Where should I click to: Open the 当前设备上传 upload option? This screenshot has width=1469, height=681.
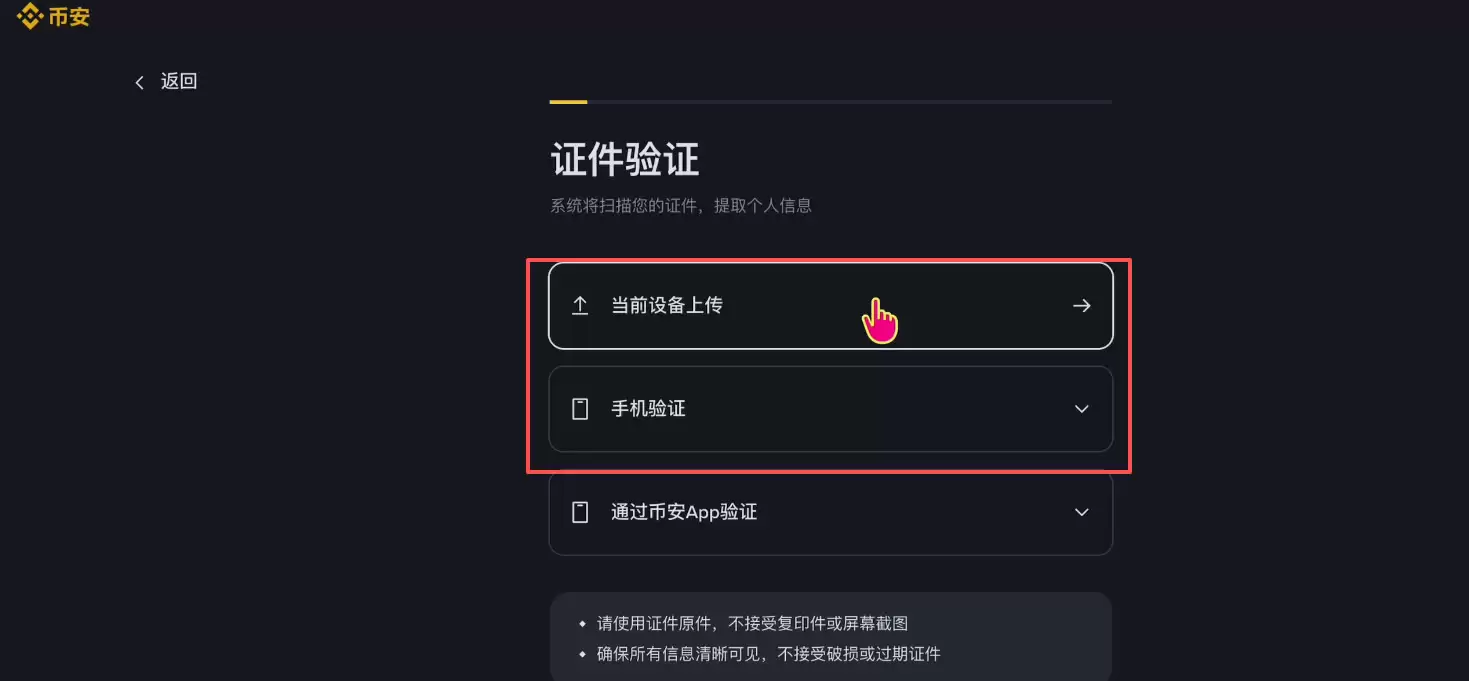pos(830,306)
